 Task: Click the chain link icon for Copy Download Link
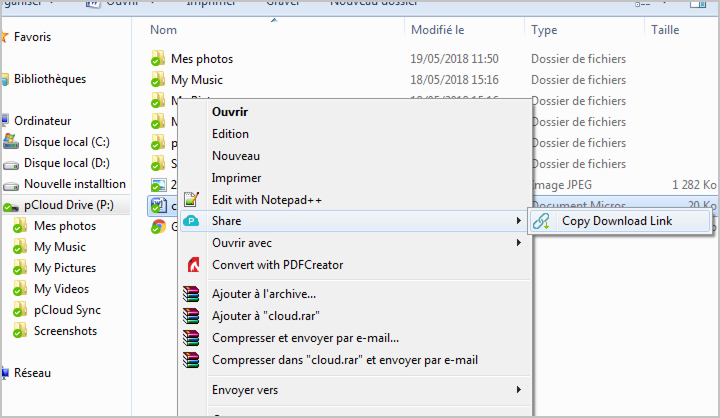tap(541, 222)
